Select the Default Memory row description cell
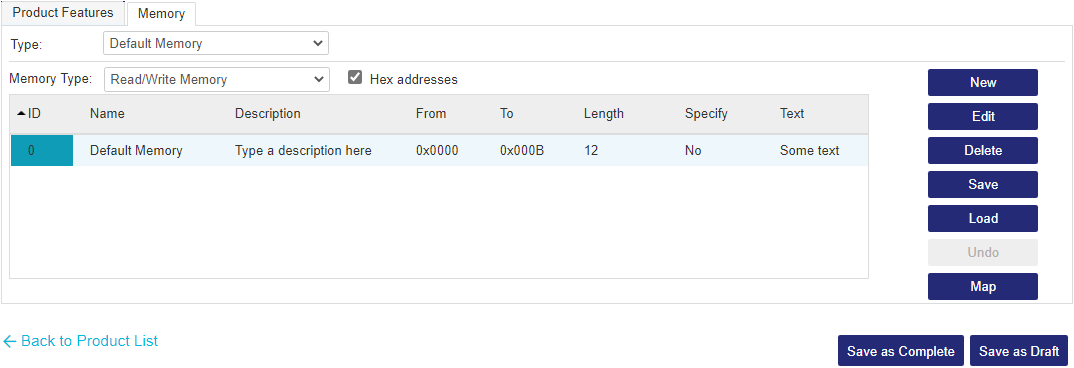Screen dimensions: 1074x368 (303, 151)
